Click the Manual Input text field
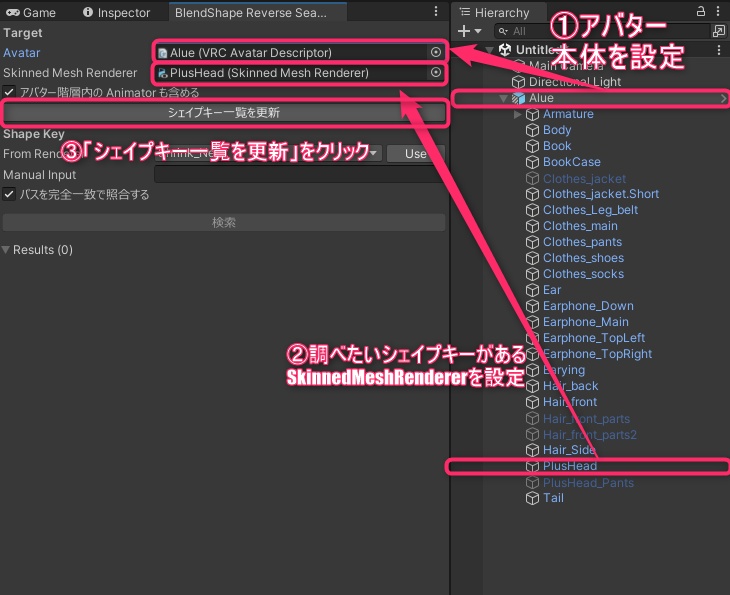Viewport: 730px width, 595px height. pos(299,174)
